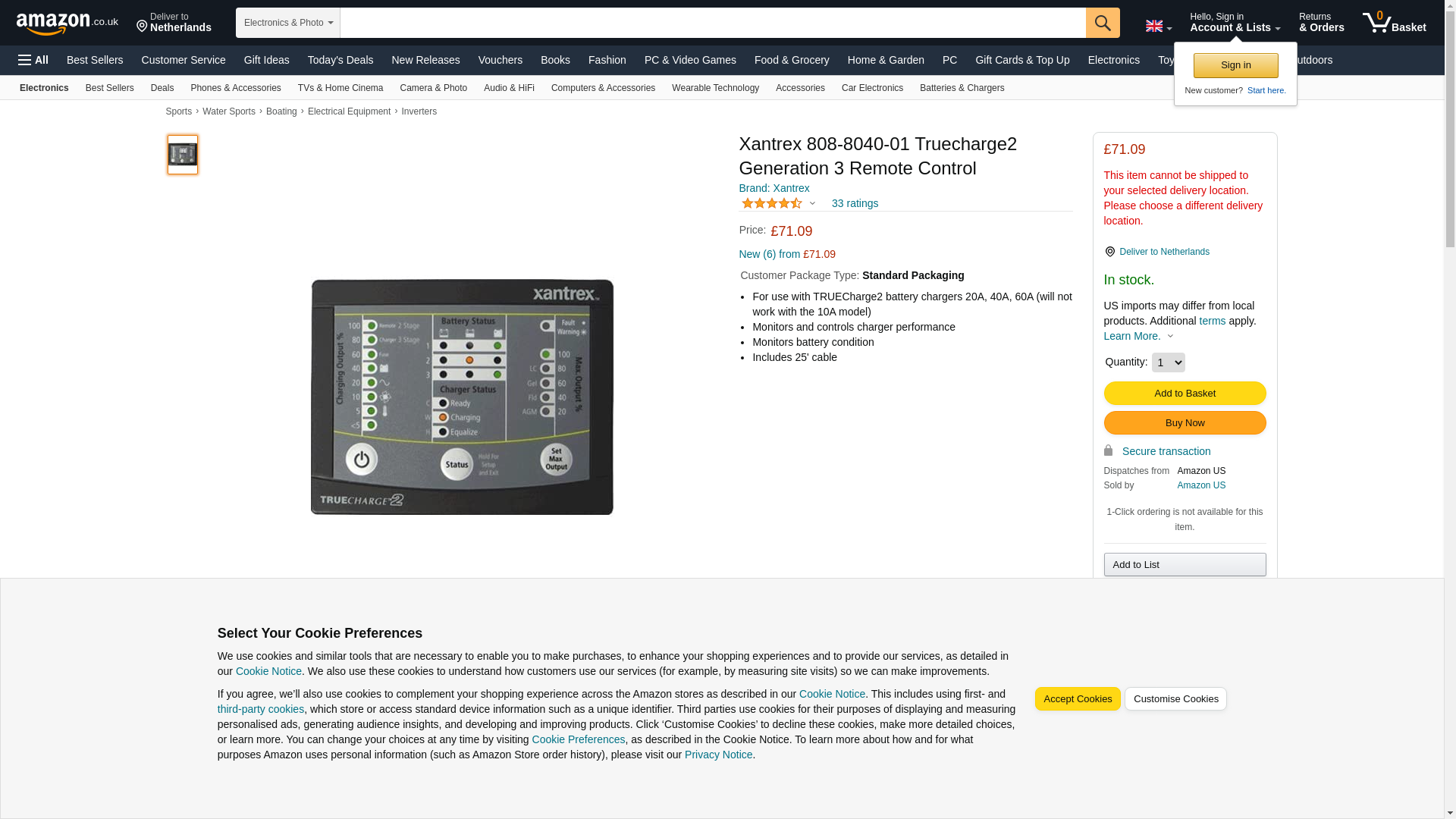1456x819 pixels.
Task: Click Accept Cookies button
Action: [1077, 699]
